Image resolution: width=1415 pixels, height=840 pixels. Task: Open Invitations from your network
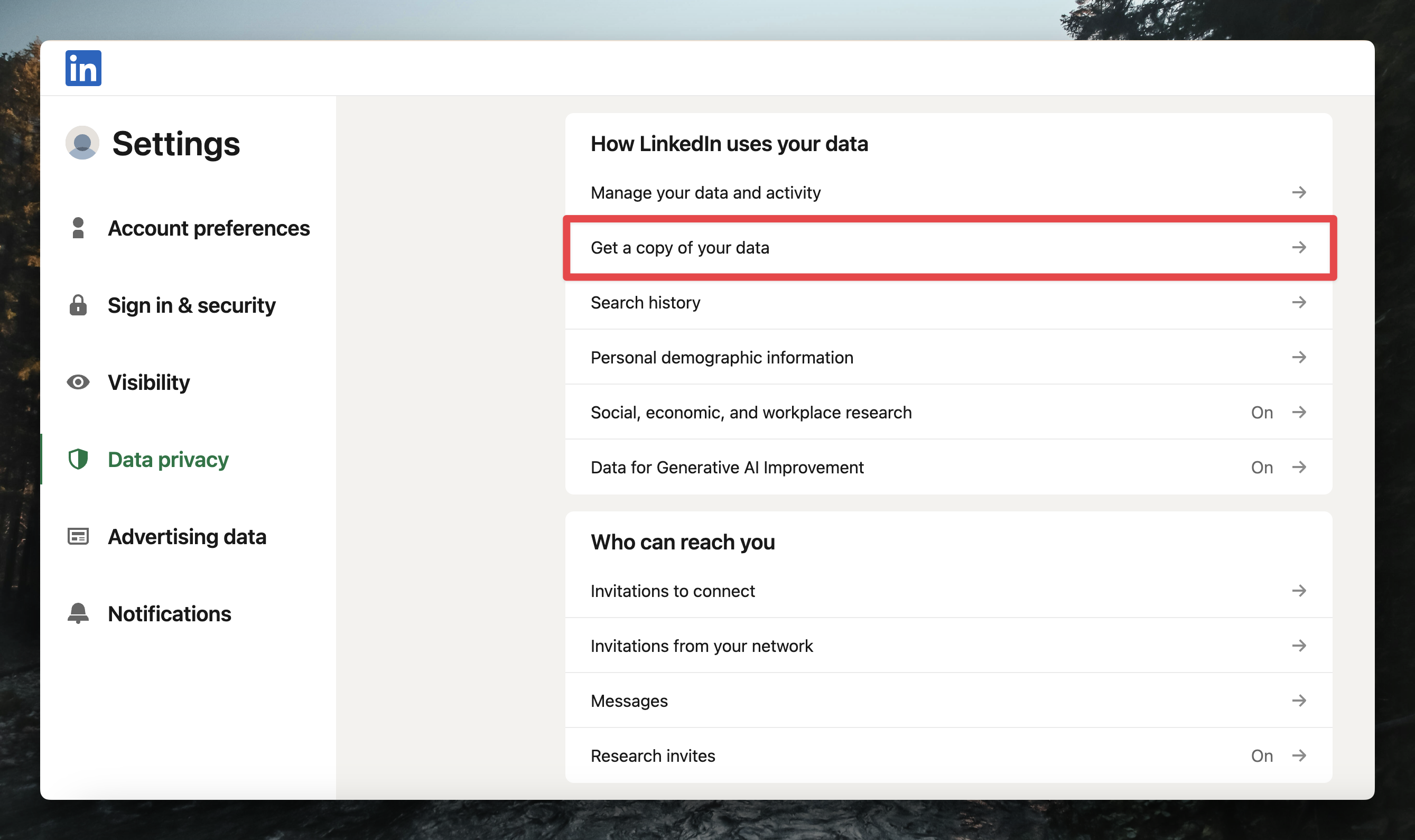[701, 646]
